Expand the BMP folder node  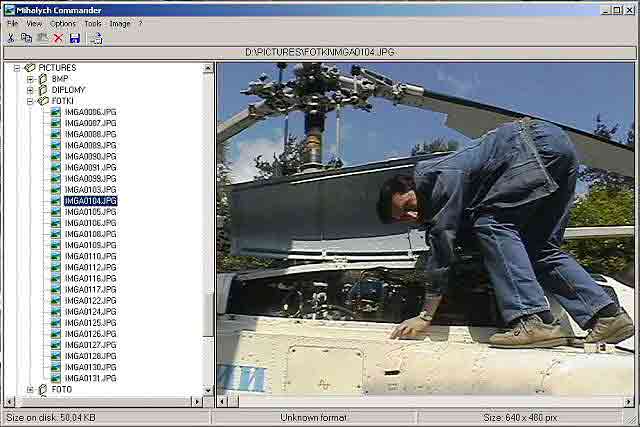[30, 79]
